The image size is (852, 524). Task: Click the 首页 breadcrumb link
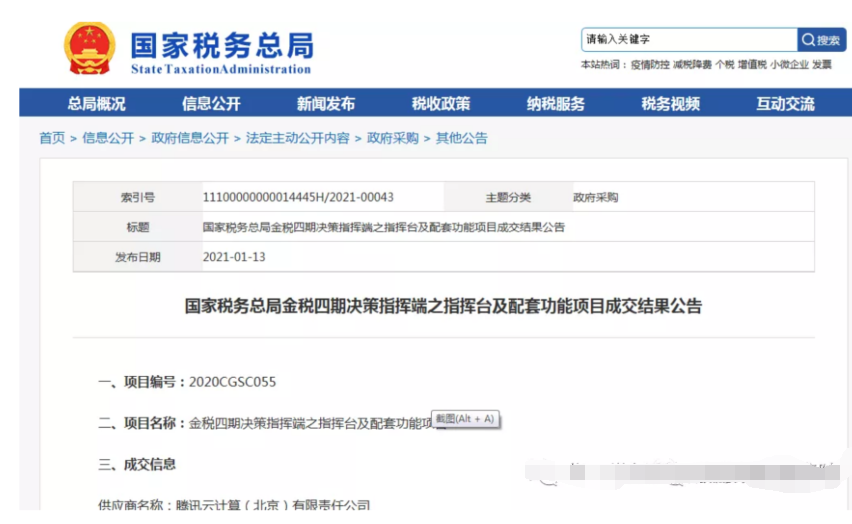click(52, 138)
